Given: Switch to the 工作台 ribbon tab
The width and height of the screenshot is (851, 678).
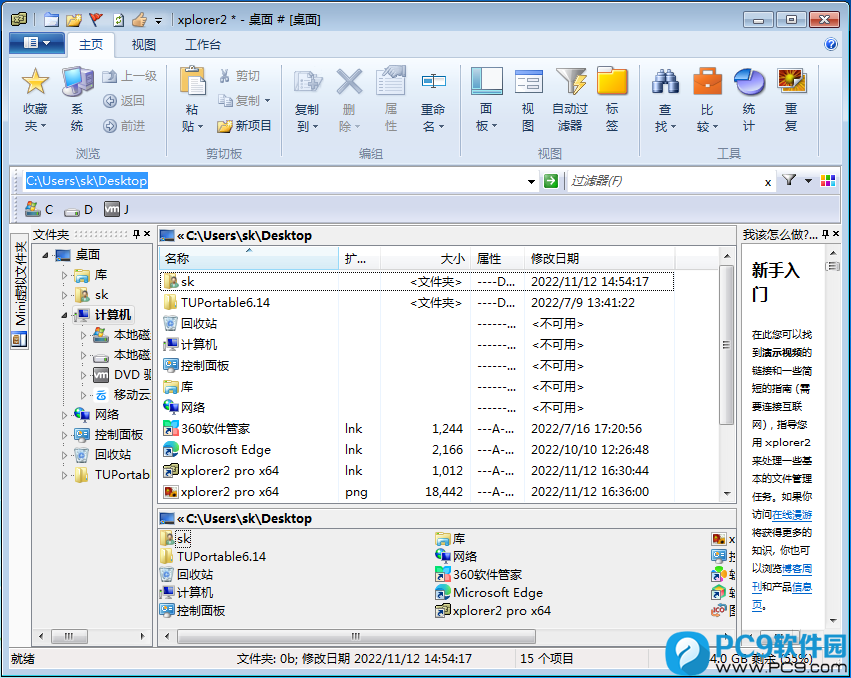Looking at the screenshot, I should [202, 45].
